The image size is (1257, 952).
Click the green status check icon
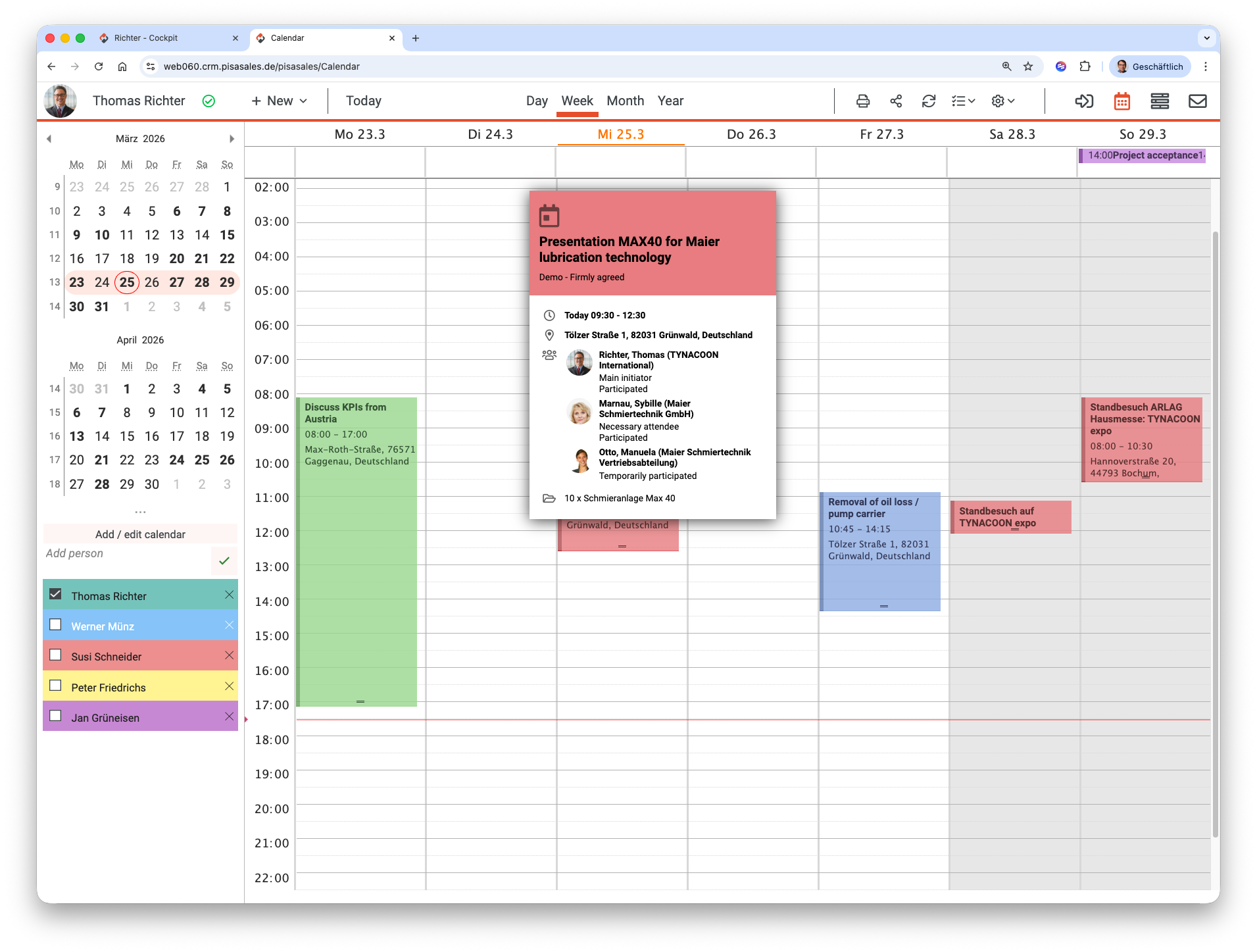209,101
